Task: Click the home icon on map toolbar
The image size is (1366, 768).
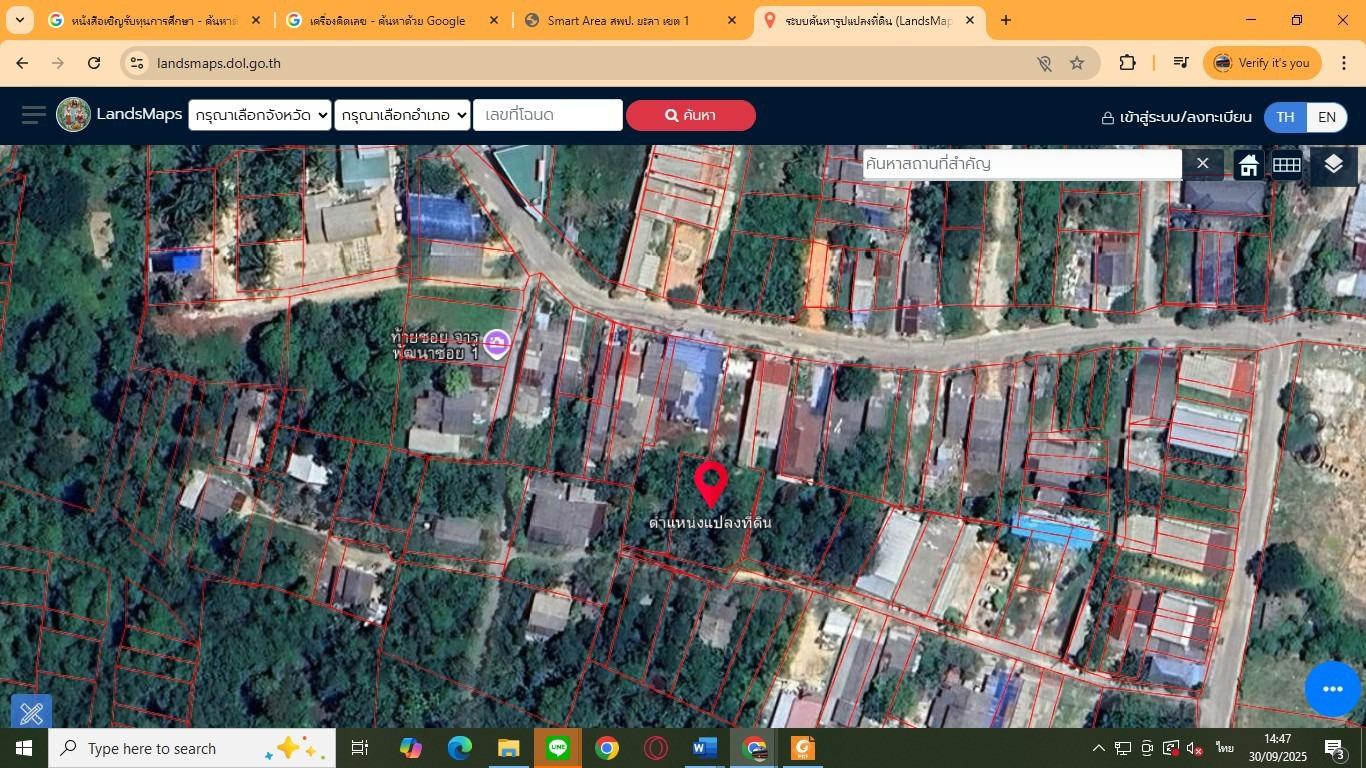Action: coord(1248,165)
